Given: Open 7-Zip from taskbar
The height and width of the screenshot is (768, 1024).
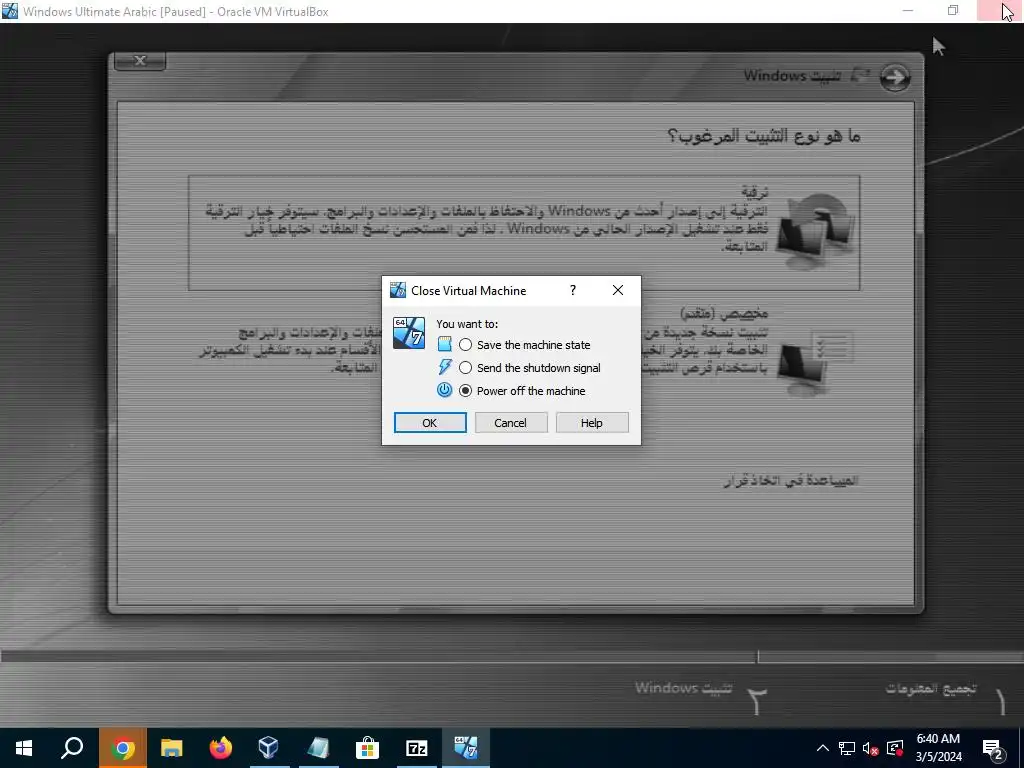Looking at the screenshot, I should pos(417,748).
